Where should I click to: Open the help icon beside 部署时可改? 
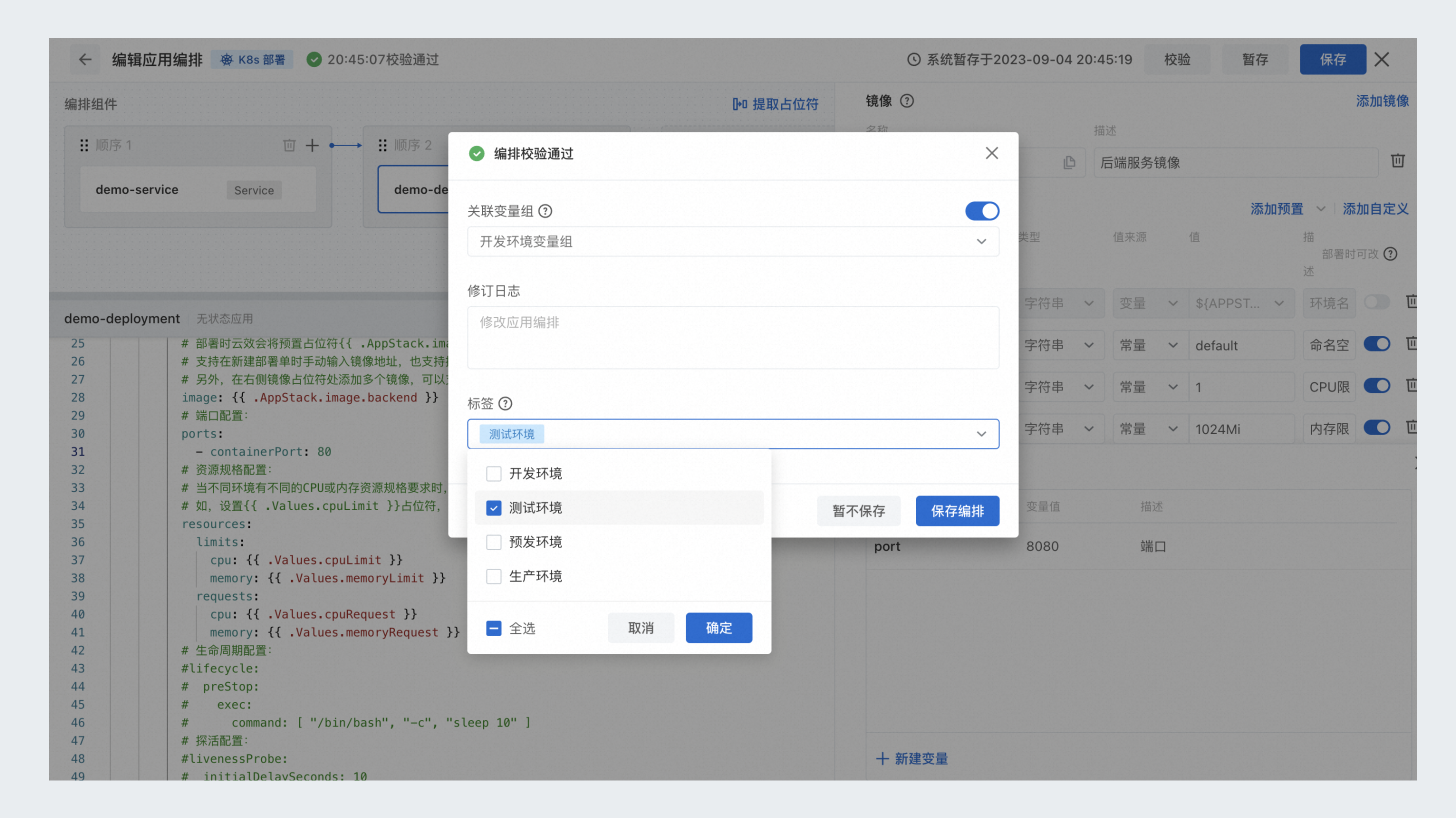1390,254
